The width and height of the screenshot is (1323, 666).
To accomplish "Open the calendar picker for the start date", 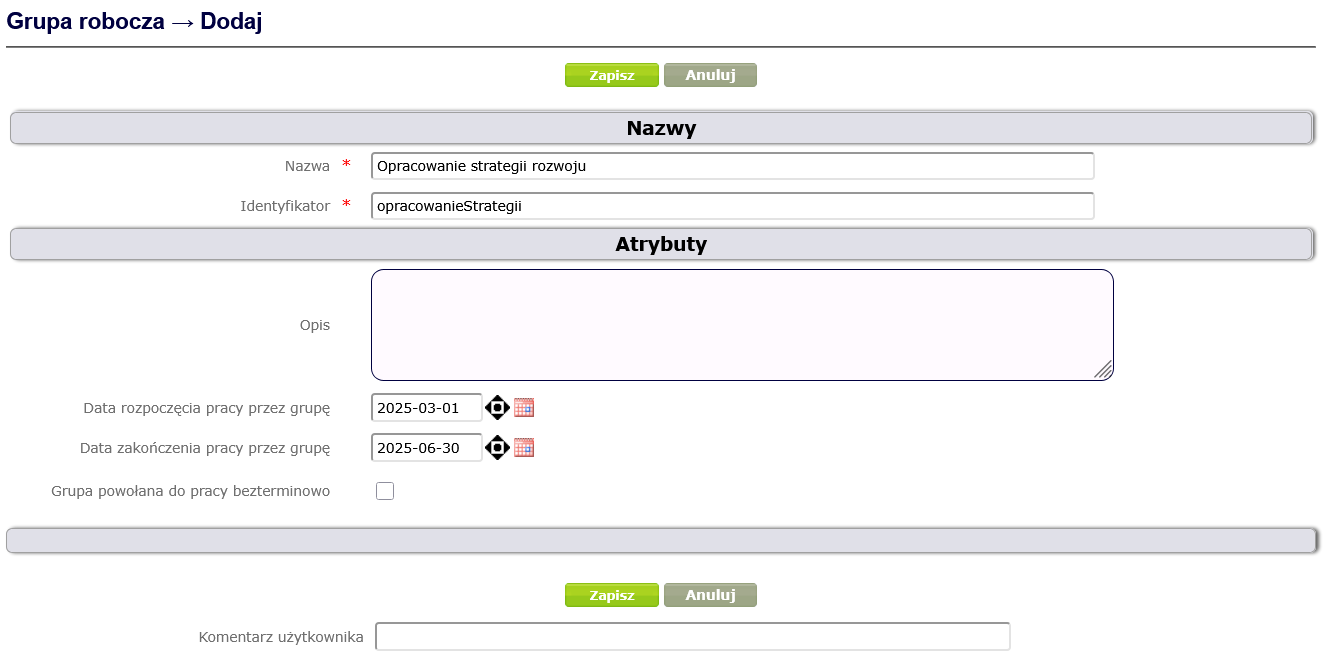I will click(x=524, y=407).
